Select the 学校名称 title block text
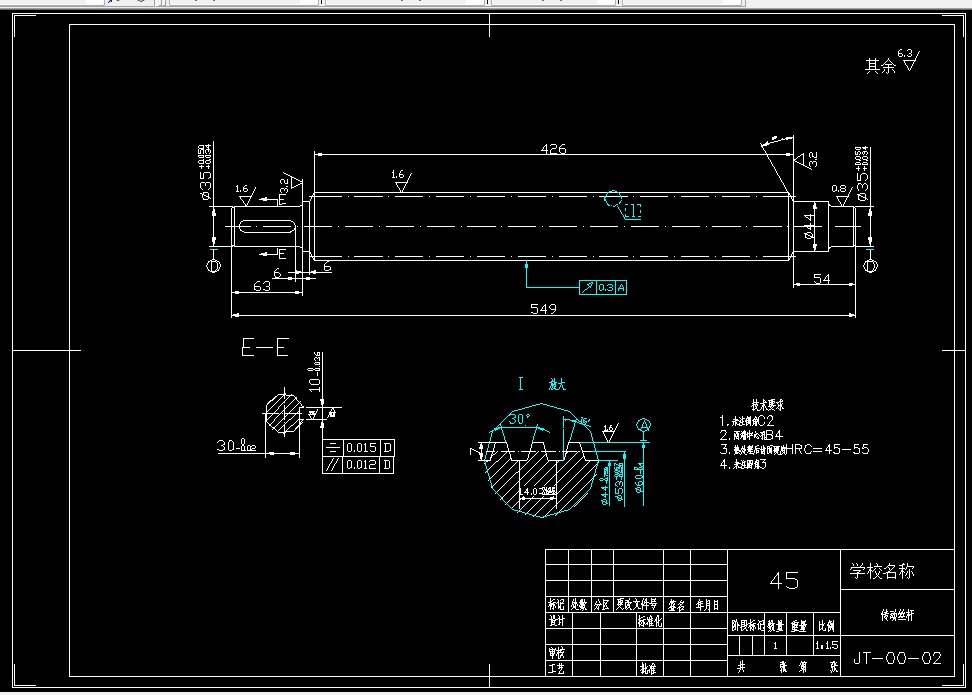 tap(881, 571)
